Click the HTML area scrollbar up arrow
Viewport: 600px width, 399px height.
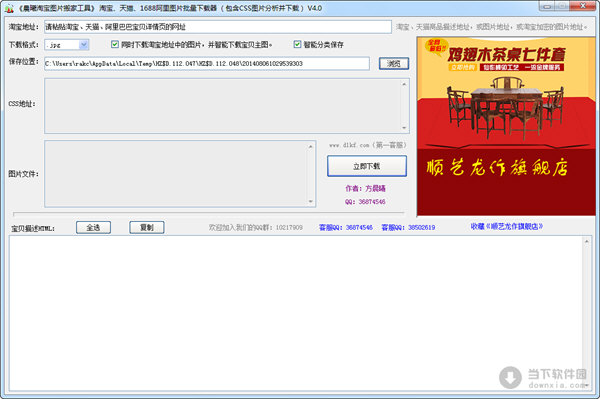[587, 241]
